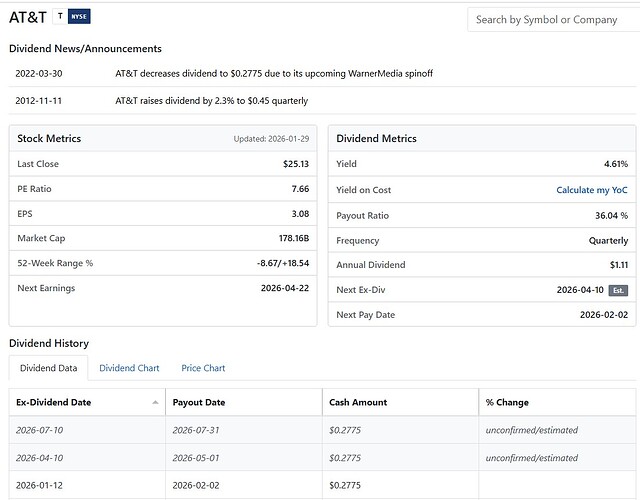Click the T ticker symbol badge

coord(61,17)
